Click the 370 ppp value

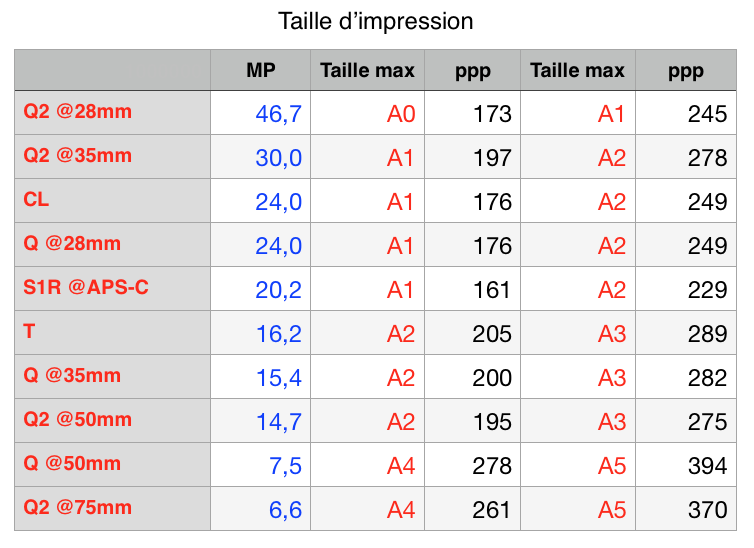point(707,510)
